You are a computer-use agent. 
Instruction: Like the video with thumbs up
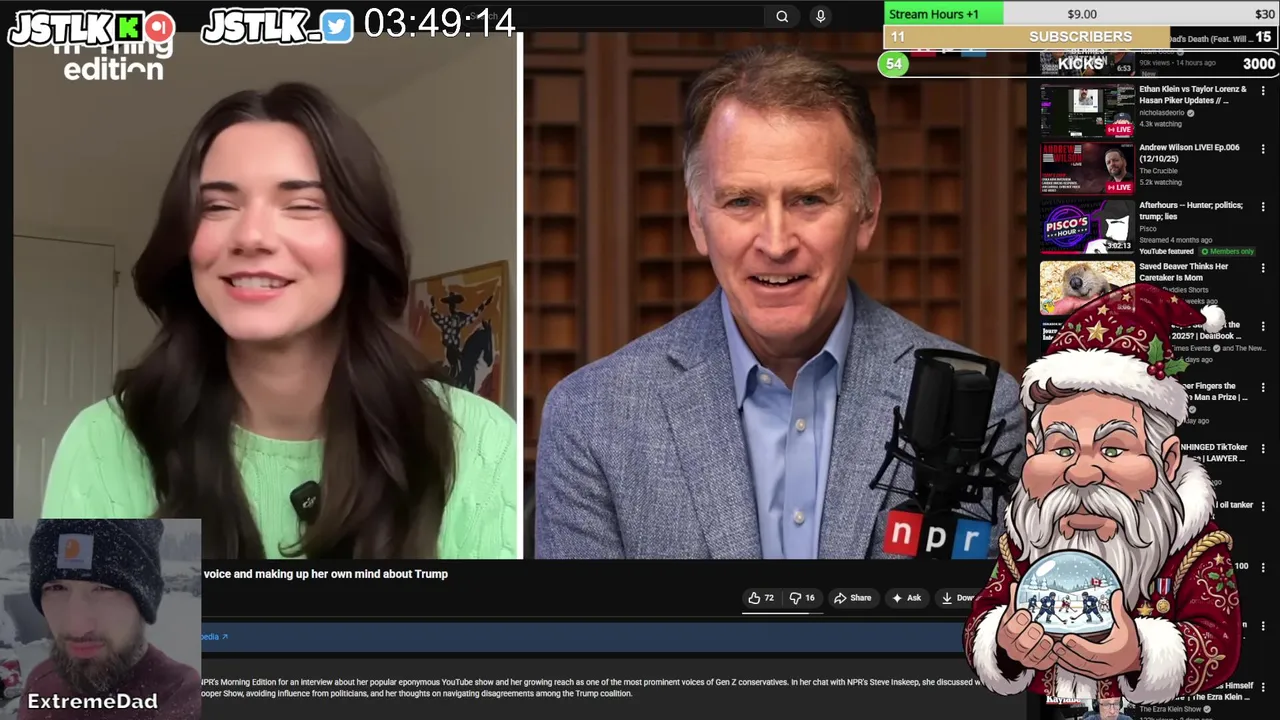click(x=761, y=598)
